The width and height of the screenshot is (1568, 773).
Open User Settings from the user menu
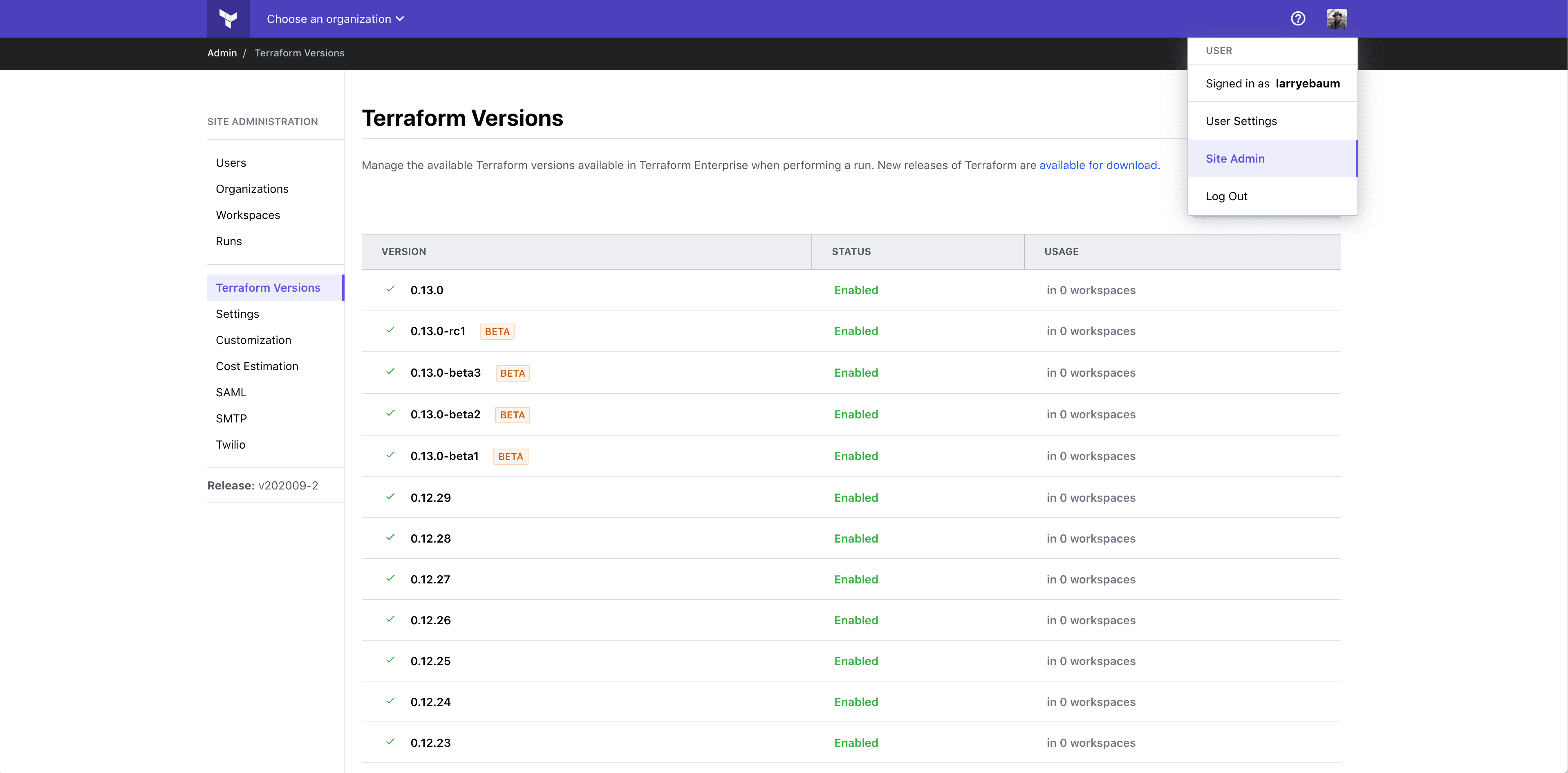point(1241,121)
